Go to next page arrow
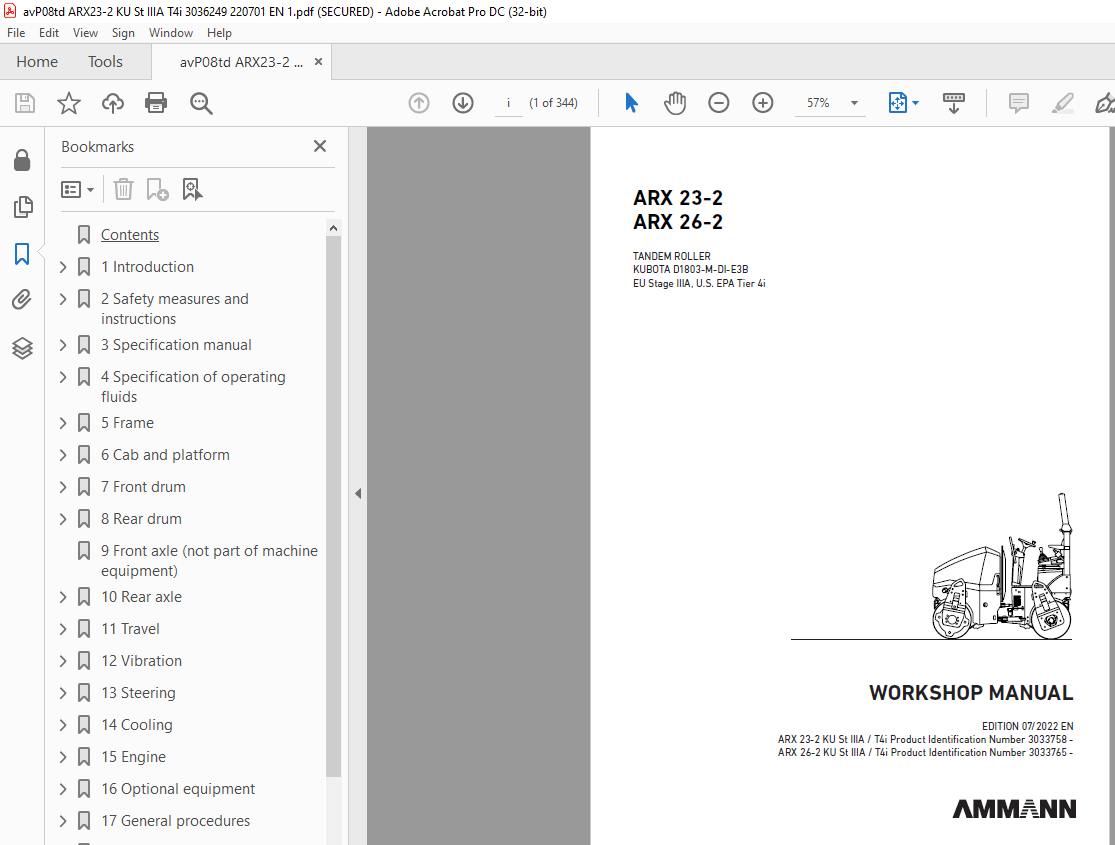 (x=463, y=103)
